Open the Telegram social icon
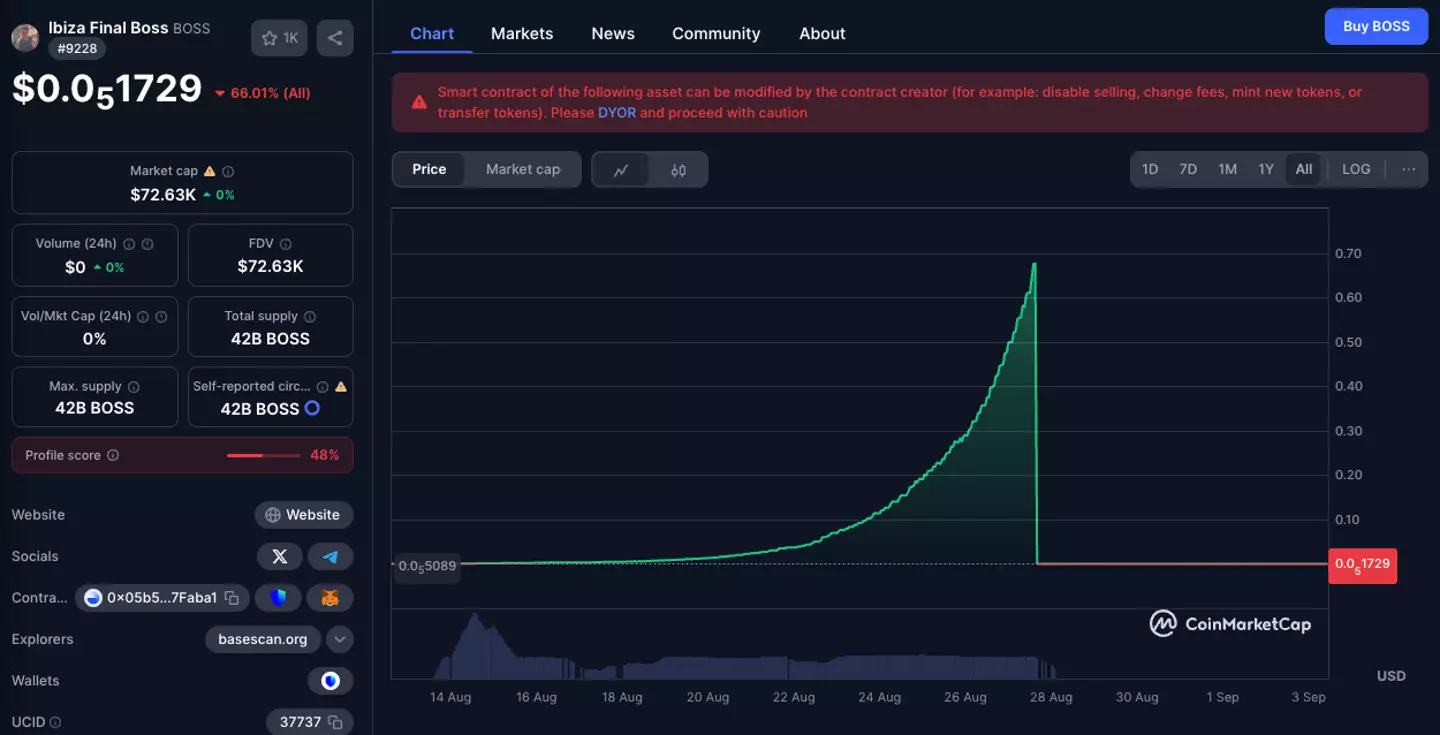The height and width of the screenshot is (735, 1440). [330, 556]
